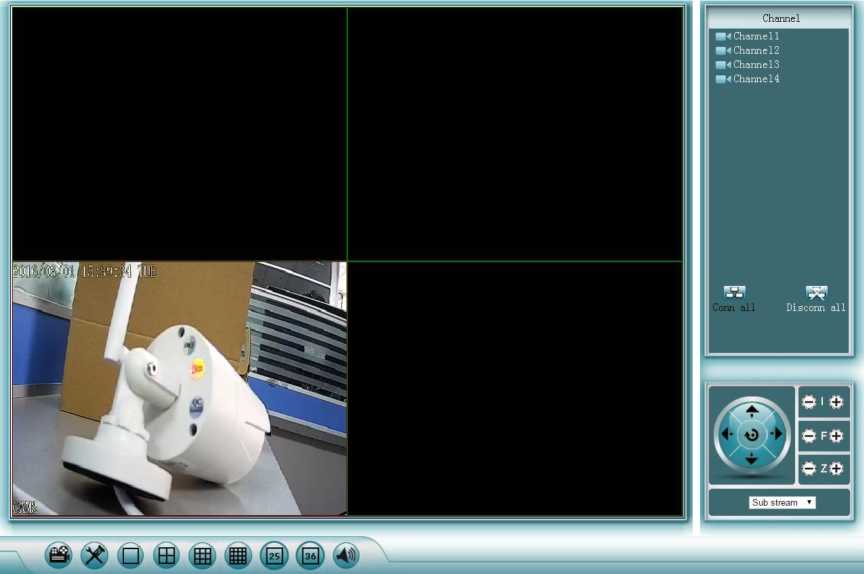Switch to four-split view layout
The image size is (864, 574).
(167, 555)
